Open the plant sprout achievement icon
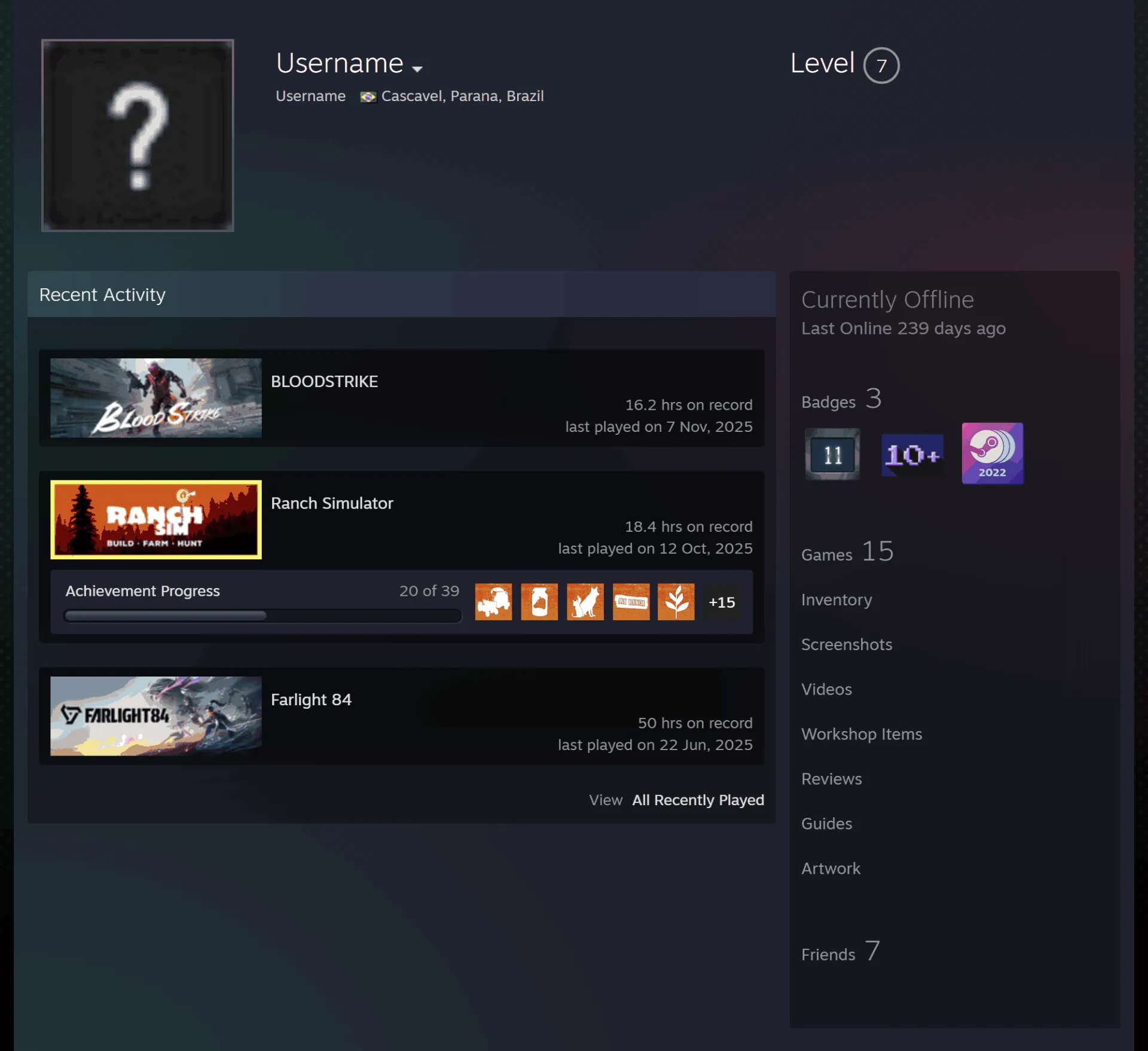Screen dimensions: 1148x1051 (x=676, y=602)
